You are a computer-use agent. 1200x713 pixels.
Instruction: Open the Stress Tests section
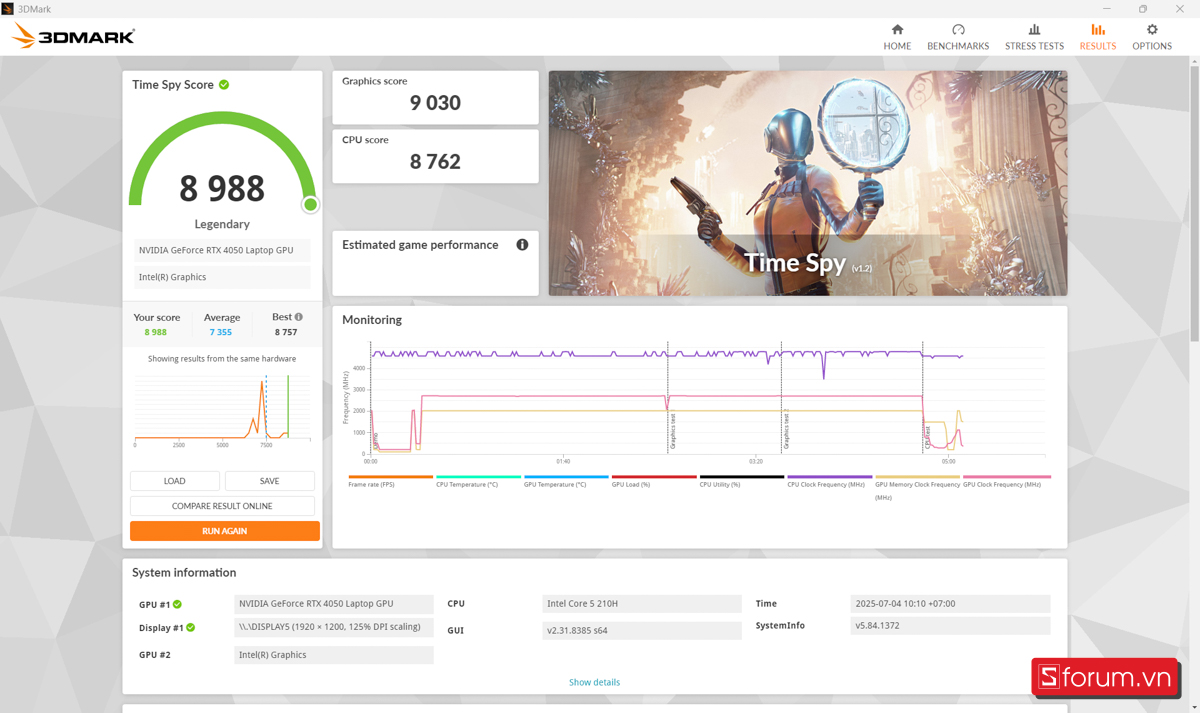pyautogui.click(x=1034, y=37)
